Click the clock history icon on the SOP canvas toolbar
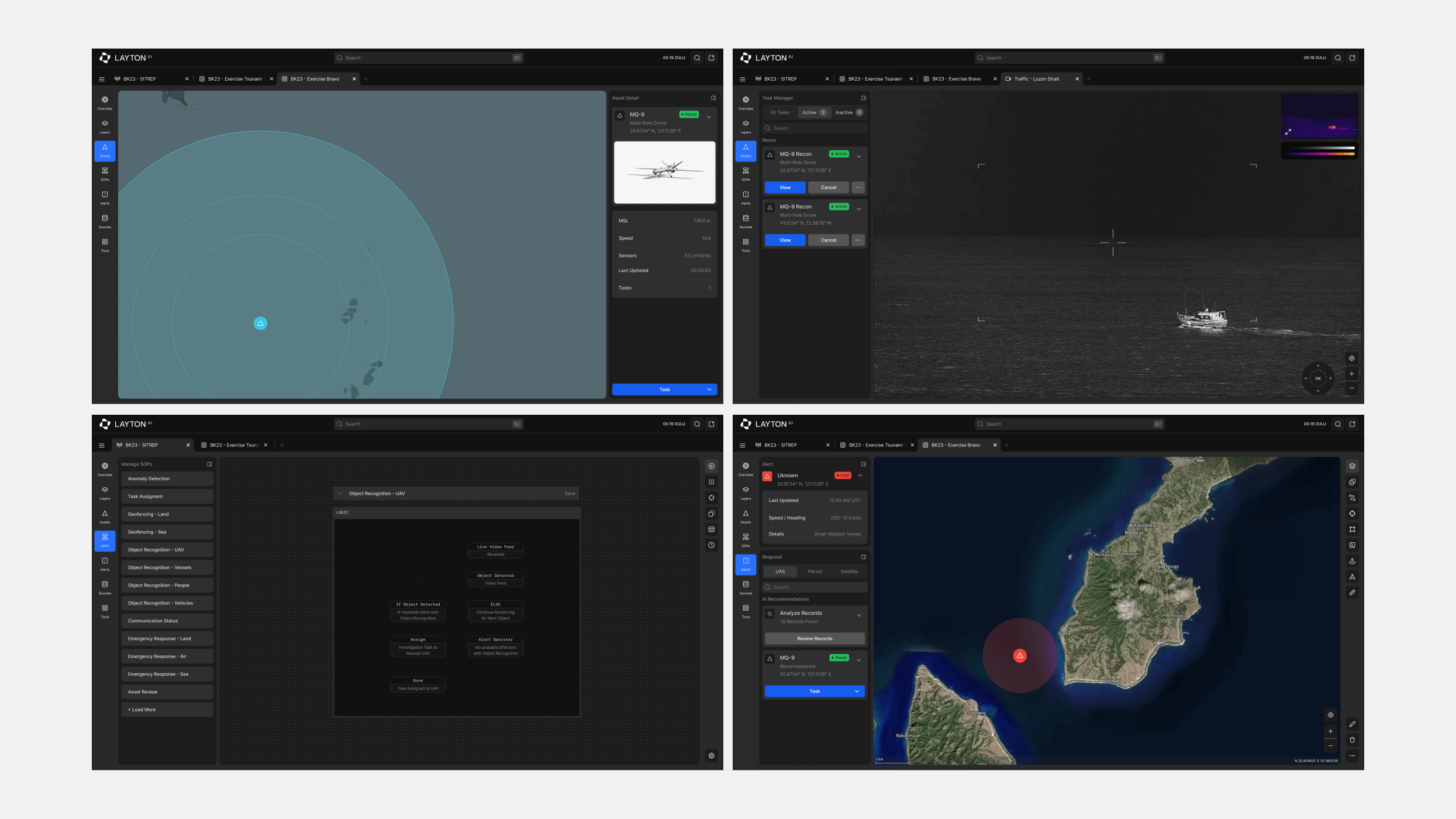This screenshot has height=819, width=1456. tap(711, 545)
